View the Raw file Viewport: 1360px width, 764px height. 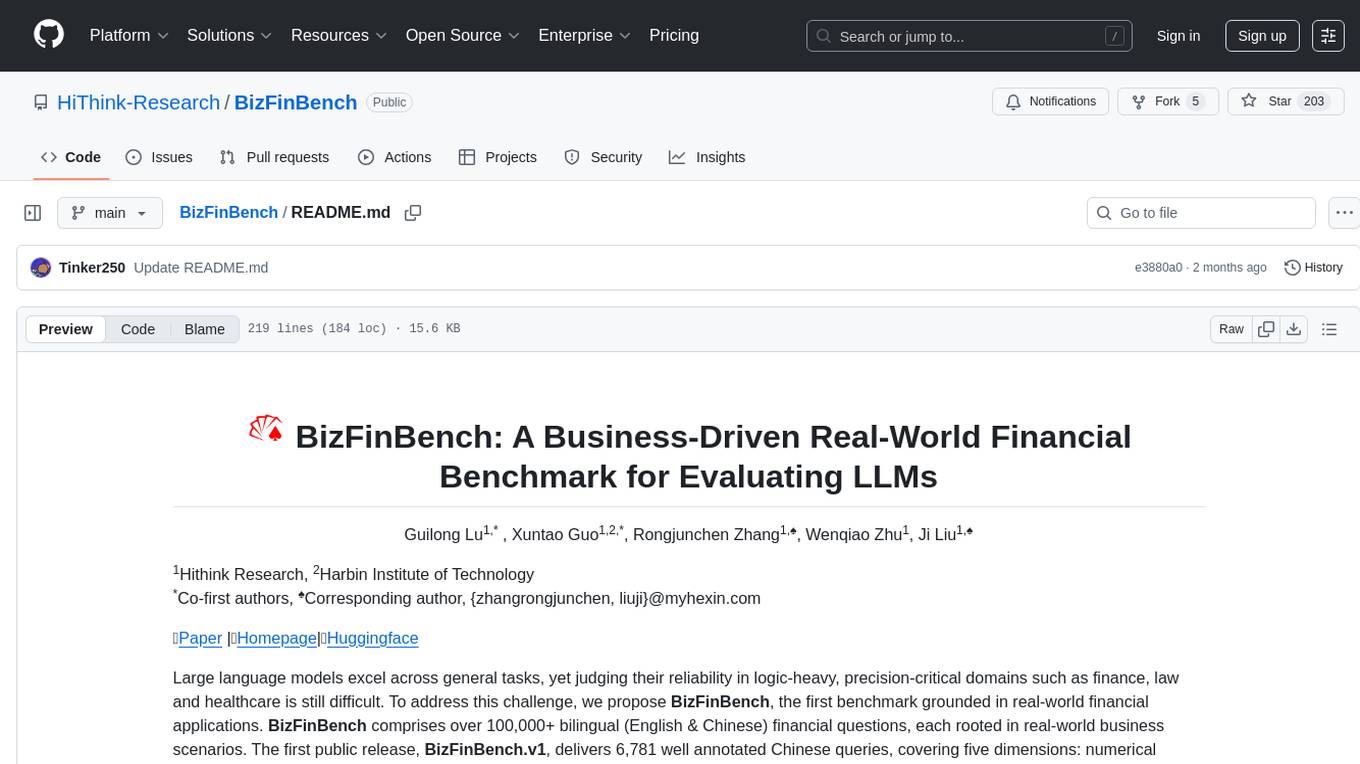click(x=1231, y=329)
